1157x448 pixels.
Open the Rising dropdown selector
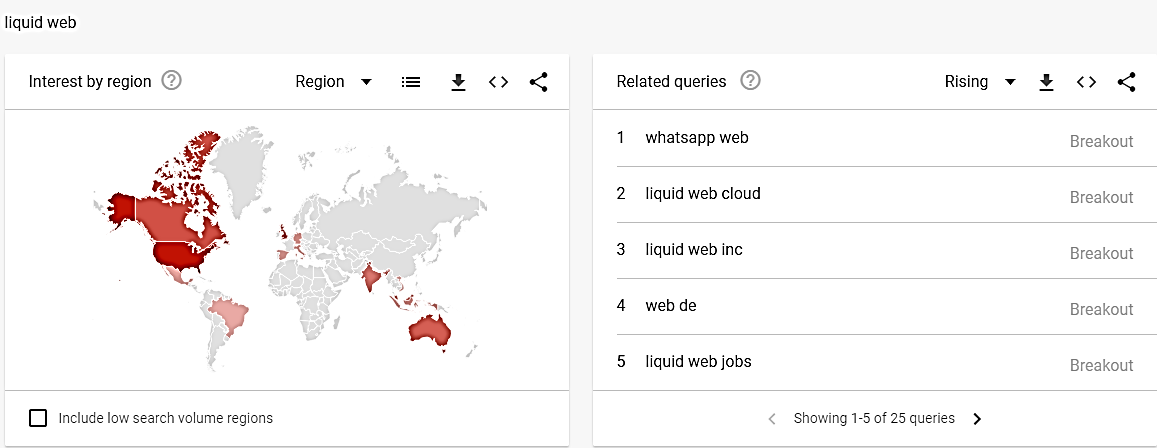pyautogui.click(x=979, y=82)
